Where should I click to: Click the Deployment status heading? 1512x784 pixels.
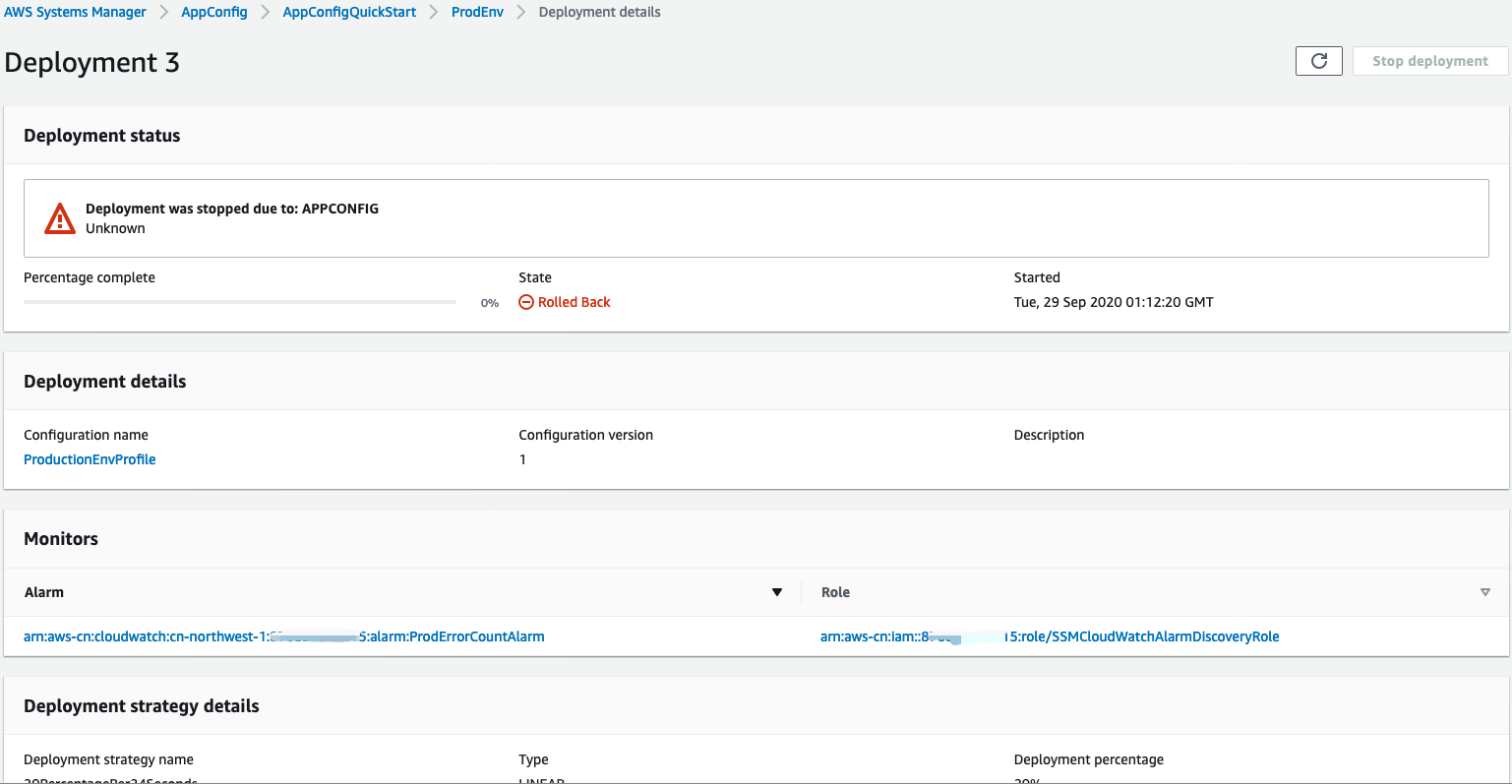coord(102,136)
